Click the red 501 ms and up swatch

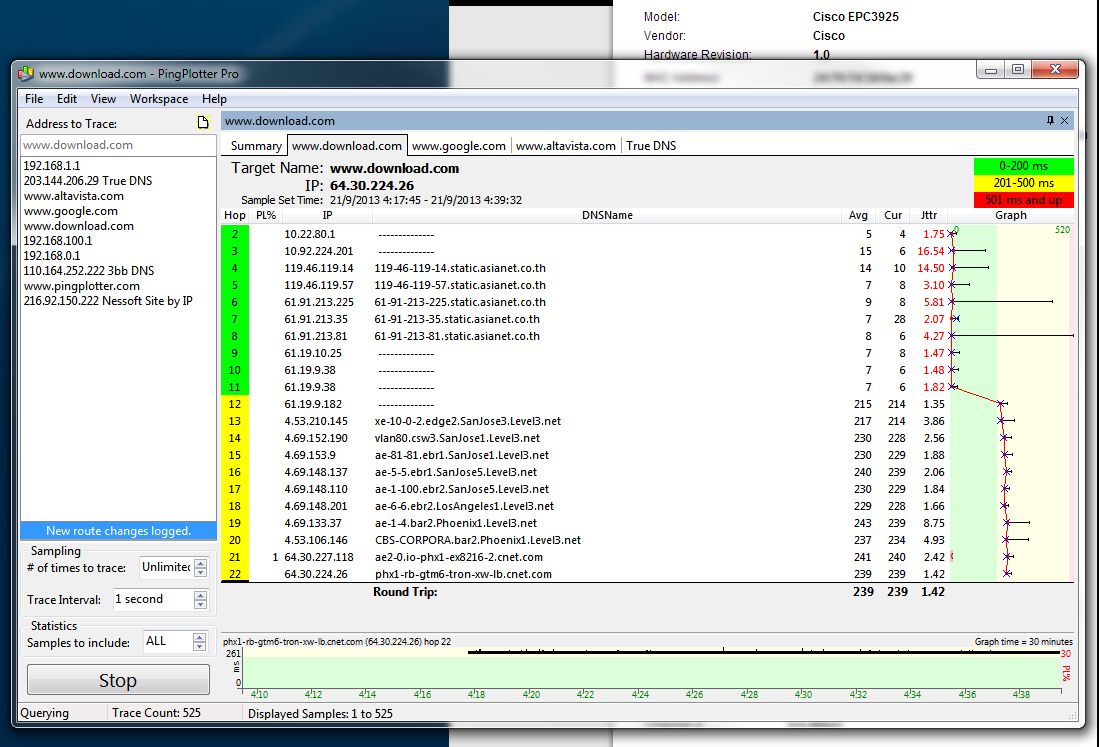click(x=1023, y=200)
